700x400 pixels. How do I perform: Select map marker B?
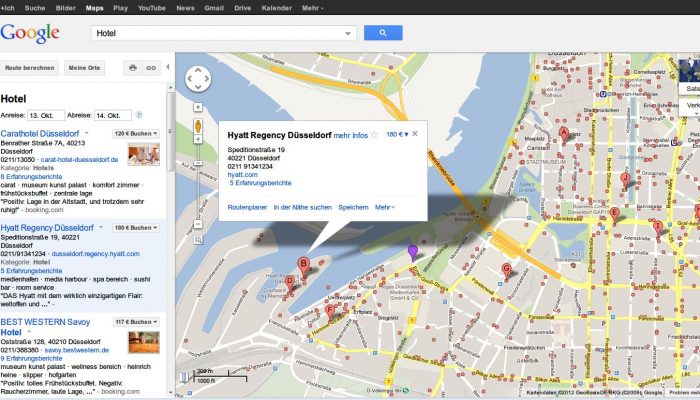tap(304, 265)
